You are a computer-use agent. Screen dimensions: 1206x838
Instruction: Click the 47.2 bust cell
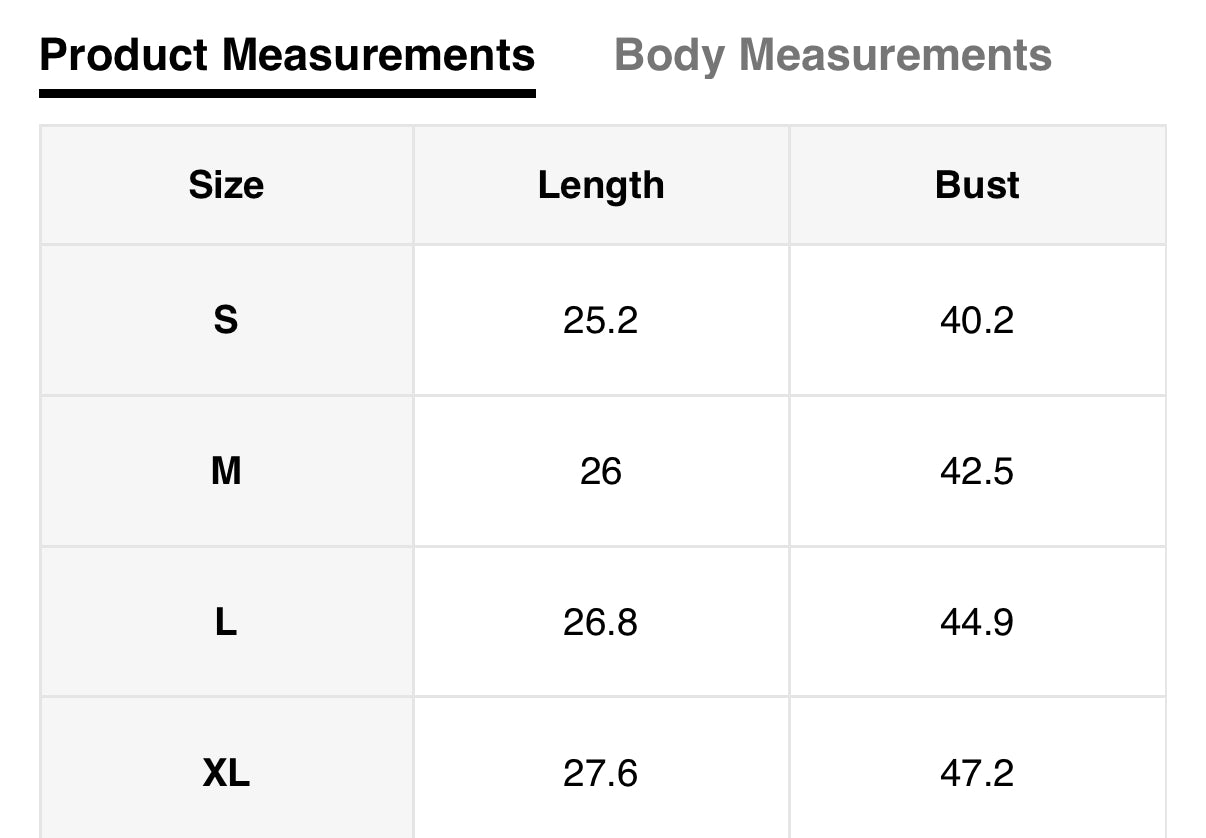click(x=977, y=773)
